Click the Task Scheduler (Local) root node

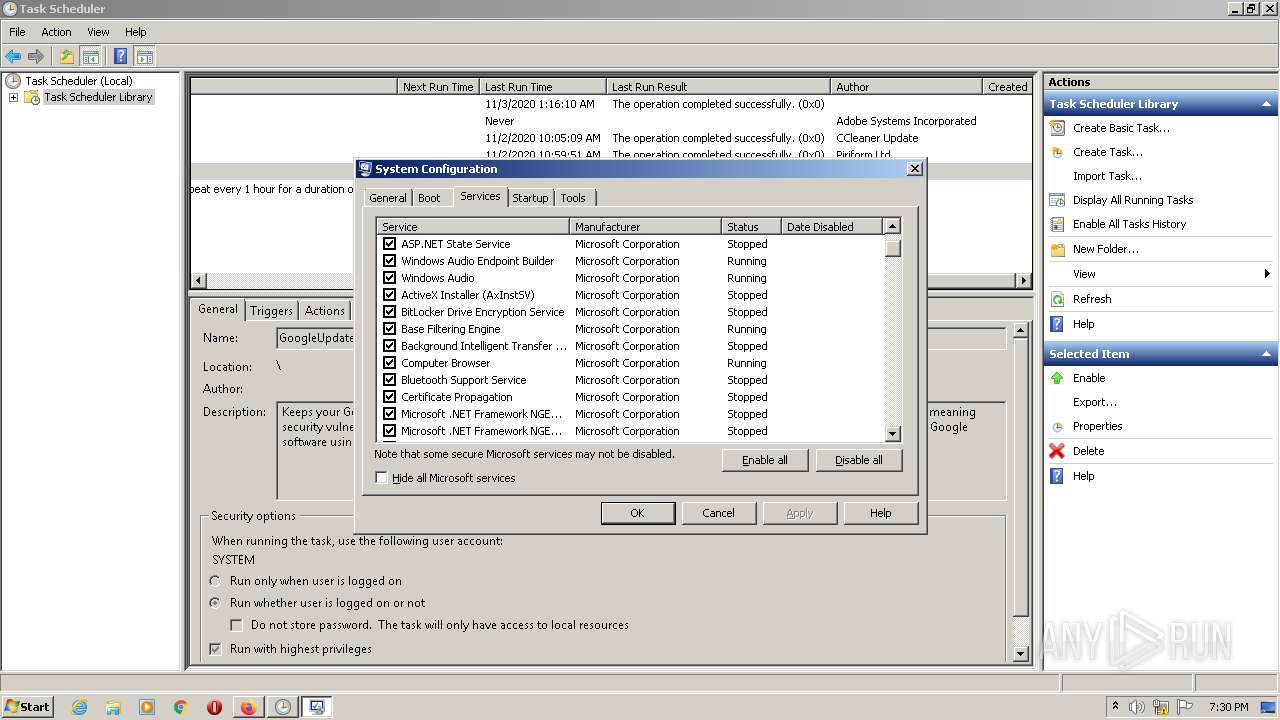tap(78, 81)
